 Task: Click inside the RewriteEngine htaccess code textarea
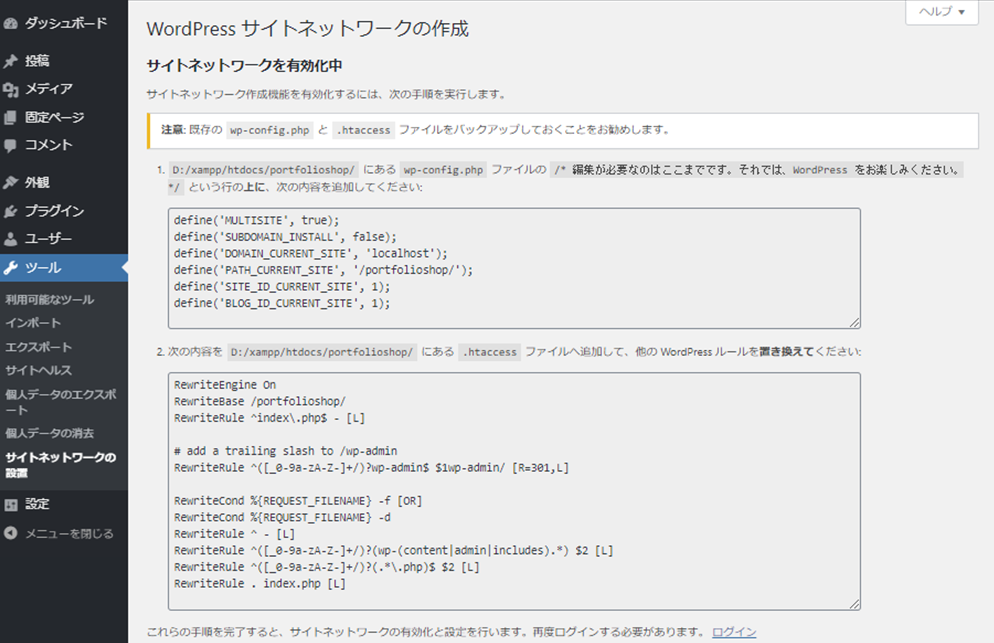(x=514, y=491)
